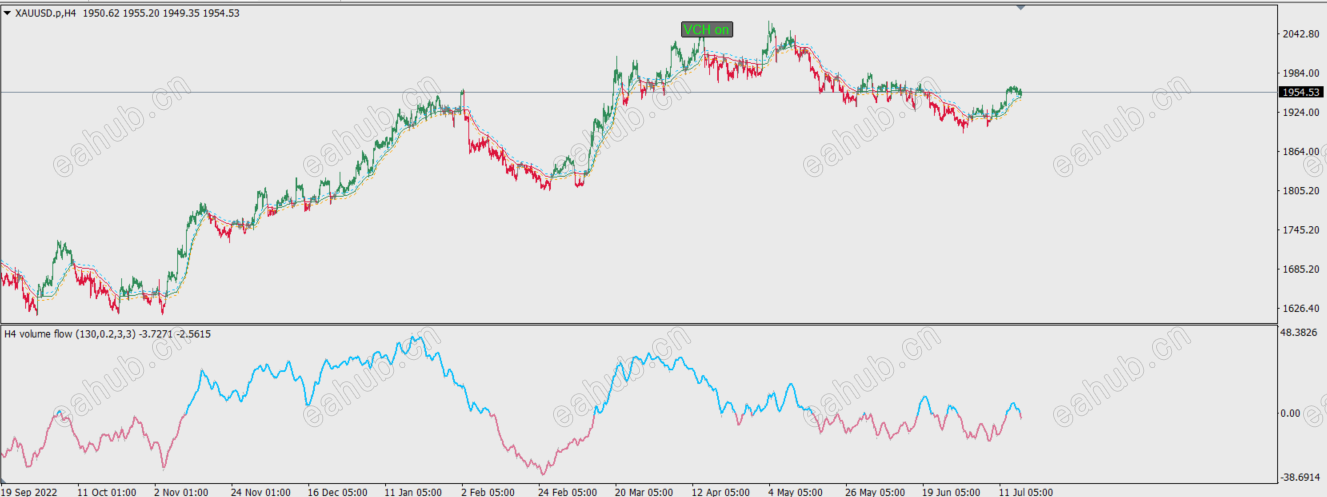
Task: Click the XAUUSD.p,H4 symbol title
Action: (x=46, y=13)
